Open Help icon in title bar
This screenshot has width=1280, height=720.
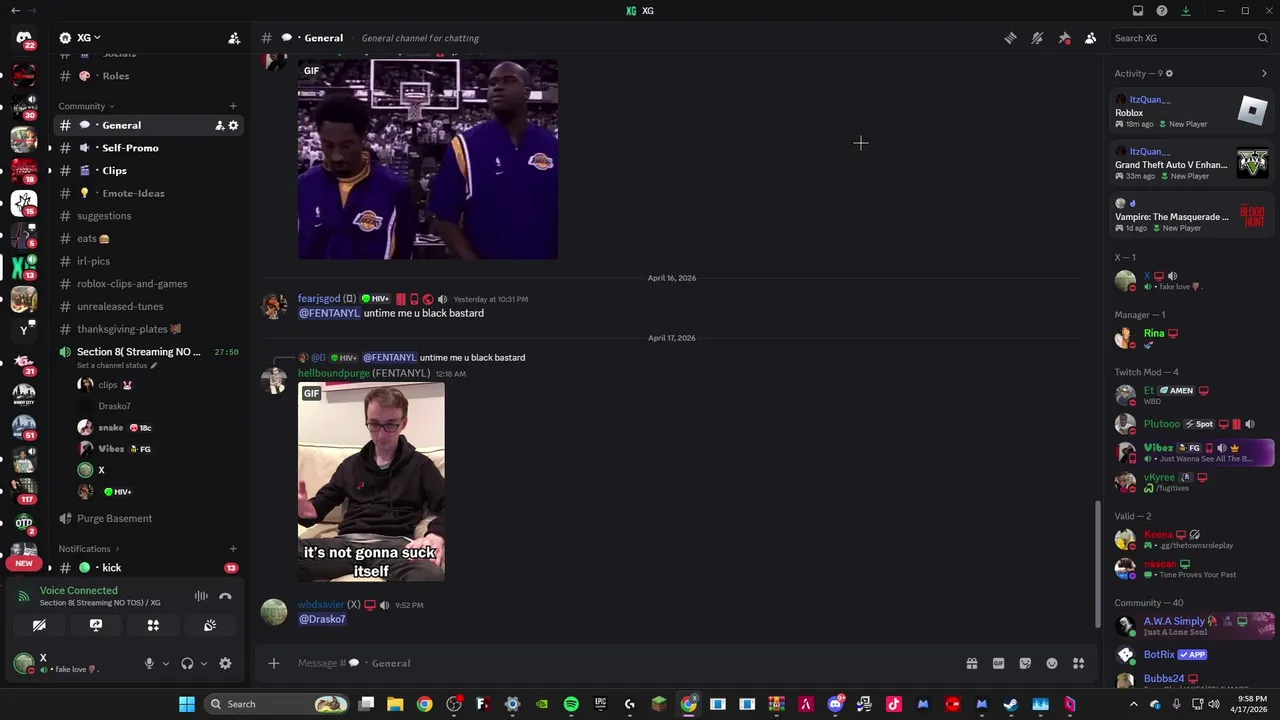tap(1162, 11)
